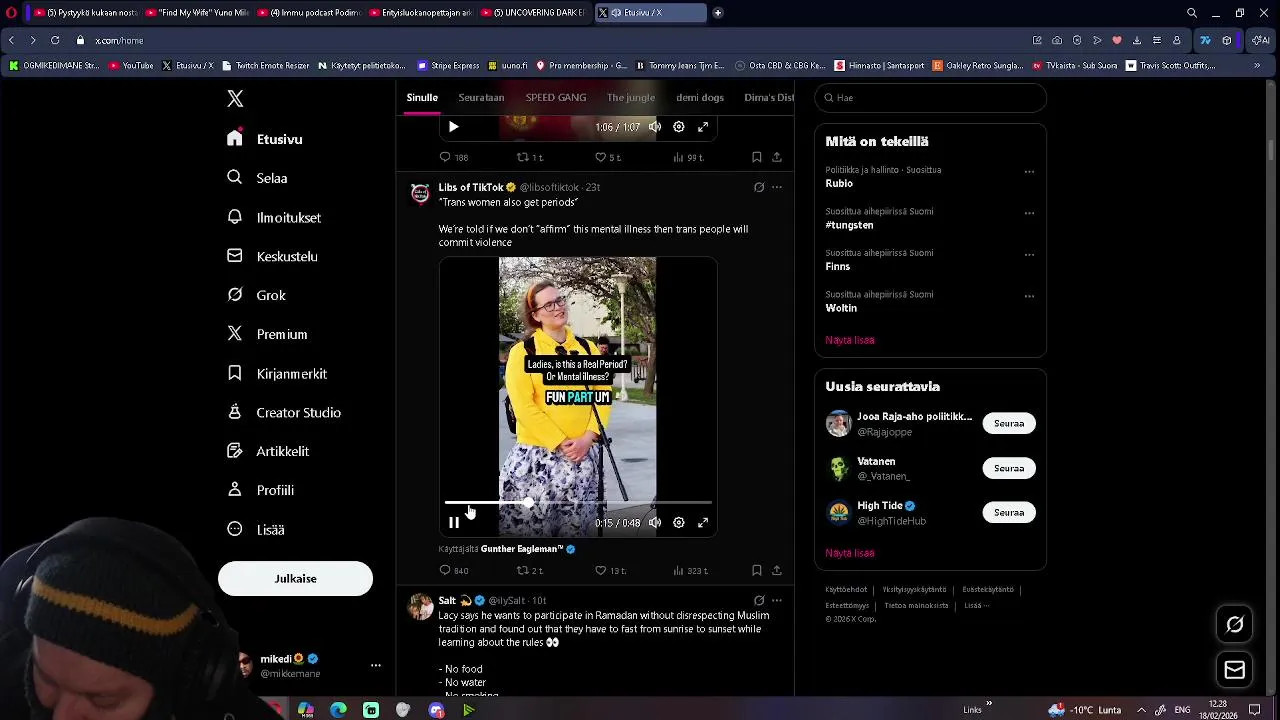The image size is (1280, 720).
Task: Pause the Libs of TikTok video
Action: (x=454, y=522)
